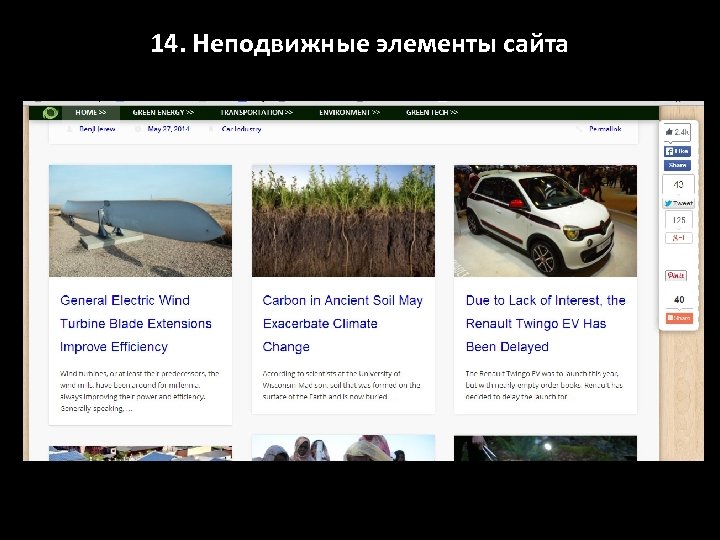Click the Renault Twingo article excerpt text
The width and height of the screenshot is (720, 540).
click(544, 385)
